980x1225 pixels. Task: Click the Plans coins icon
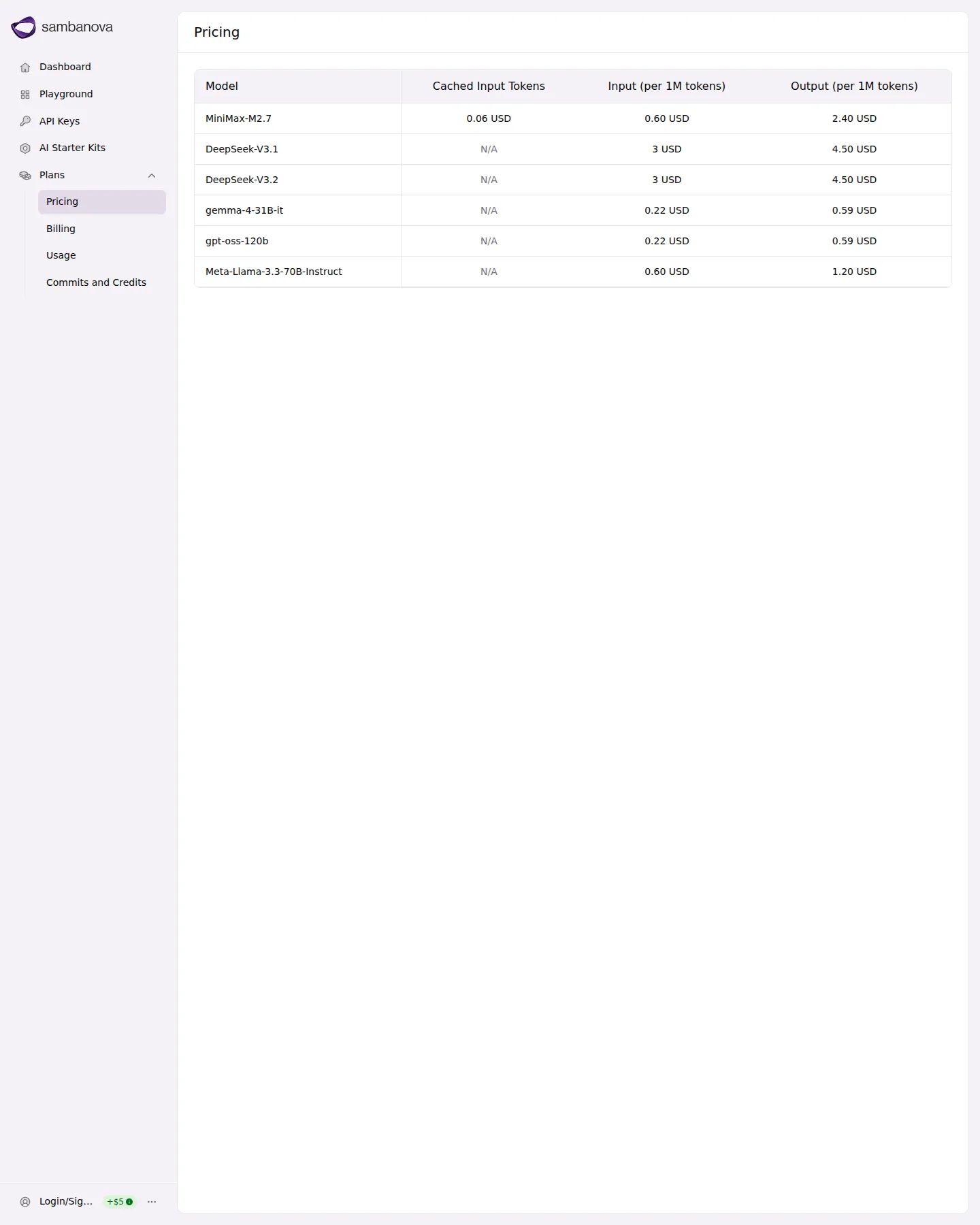click(x=25, y=176)
